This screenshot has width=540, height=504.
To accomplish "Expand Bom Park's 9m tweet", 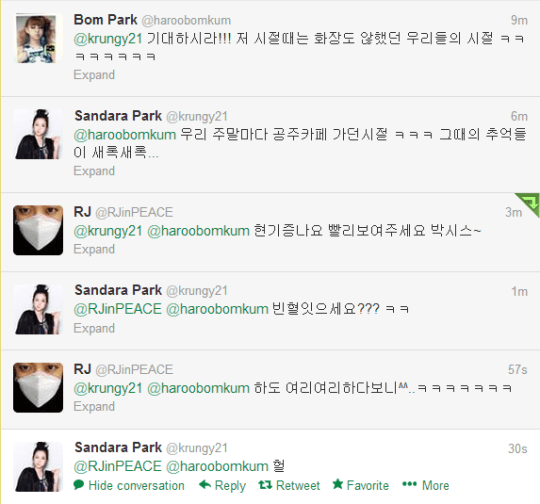I will pos(94,75).
